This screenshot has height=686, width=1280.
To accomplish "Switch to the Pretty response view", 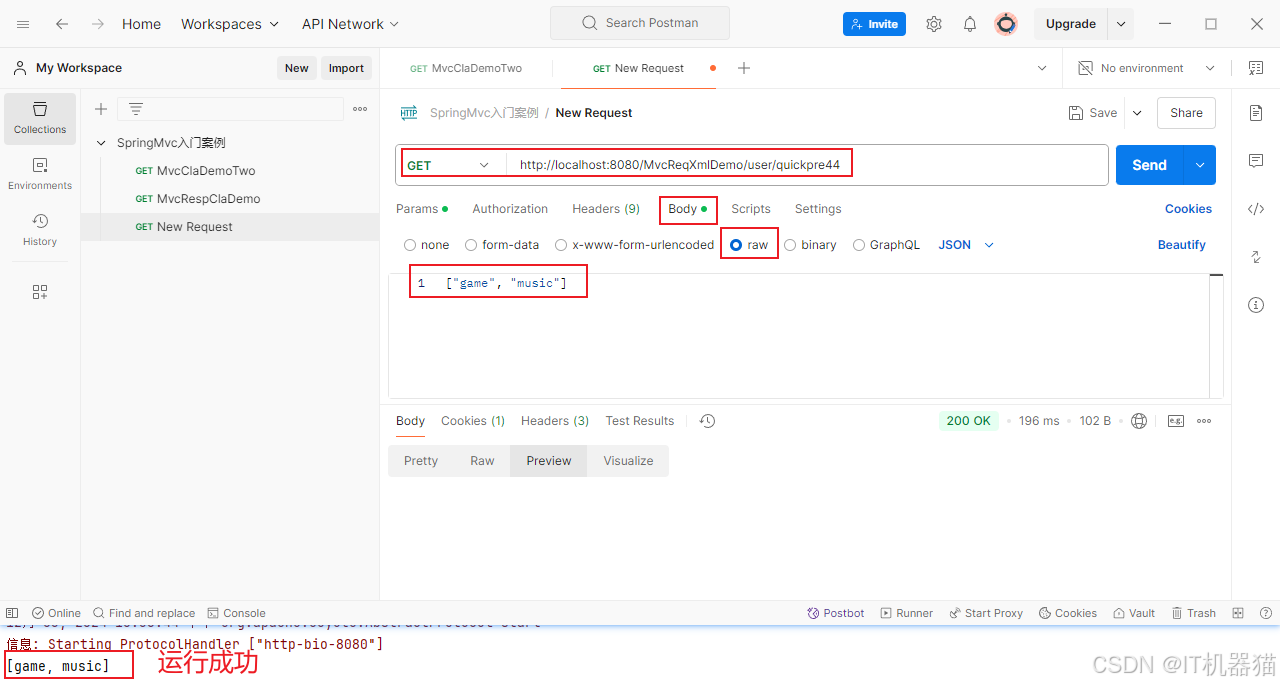I will (421, 461).
